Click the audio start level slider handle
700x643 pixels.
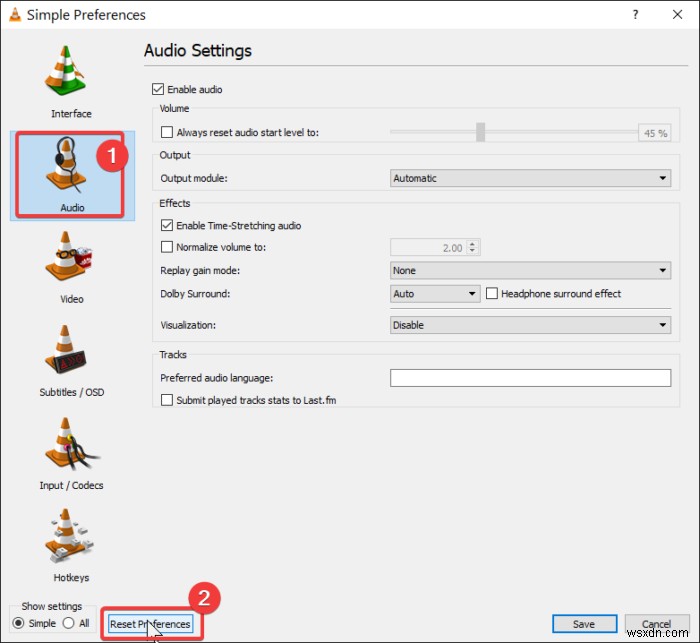click(480, 132)
